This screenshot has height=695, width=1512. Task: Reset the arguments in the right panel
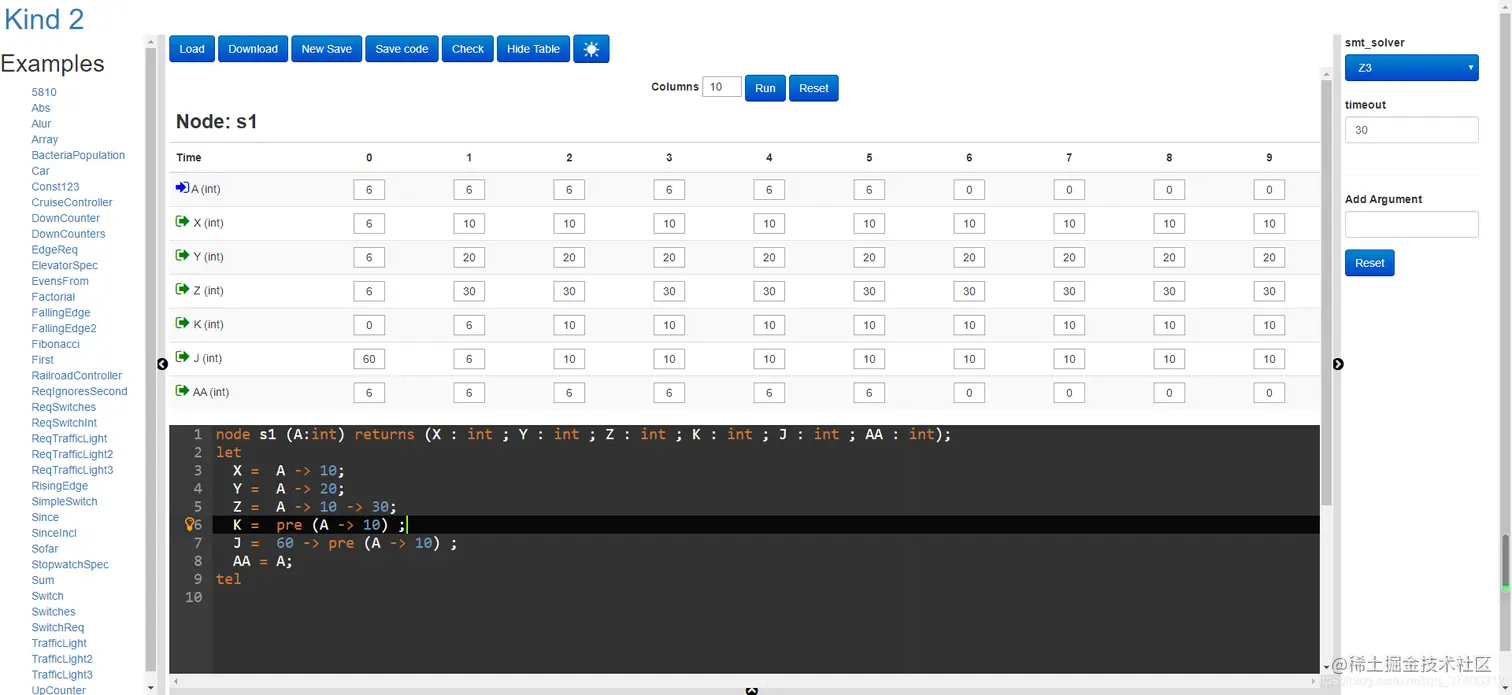click(x=1370, y=263)
